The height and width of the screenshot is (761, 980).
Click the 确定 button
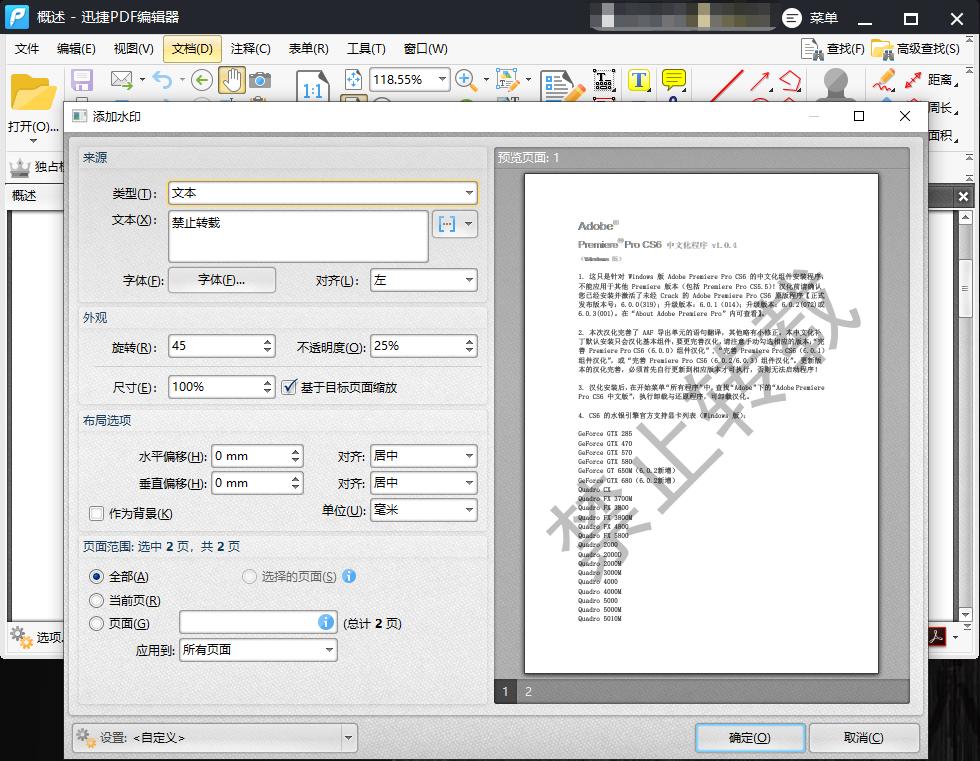tap(749, 738)
